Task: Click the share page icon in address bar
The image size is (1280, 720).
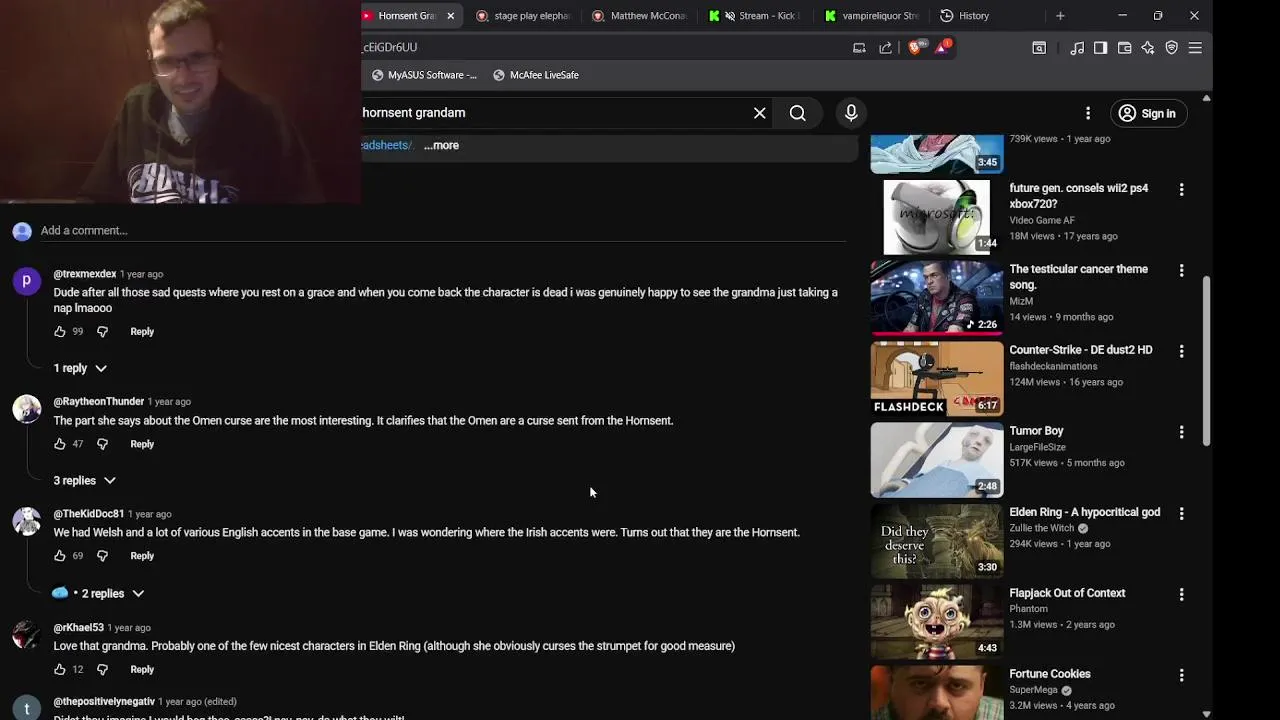Action: pyautogui.click(x=885, y=47)
